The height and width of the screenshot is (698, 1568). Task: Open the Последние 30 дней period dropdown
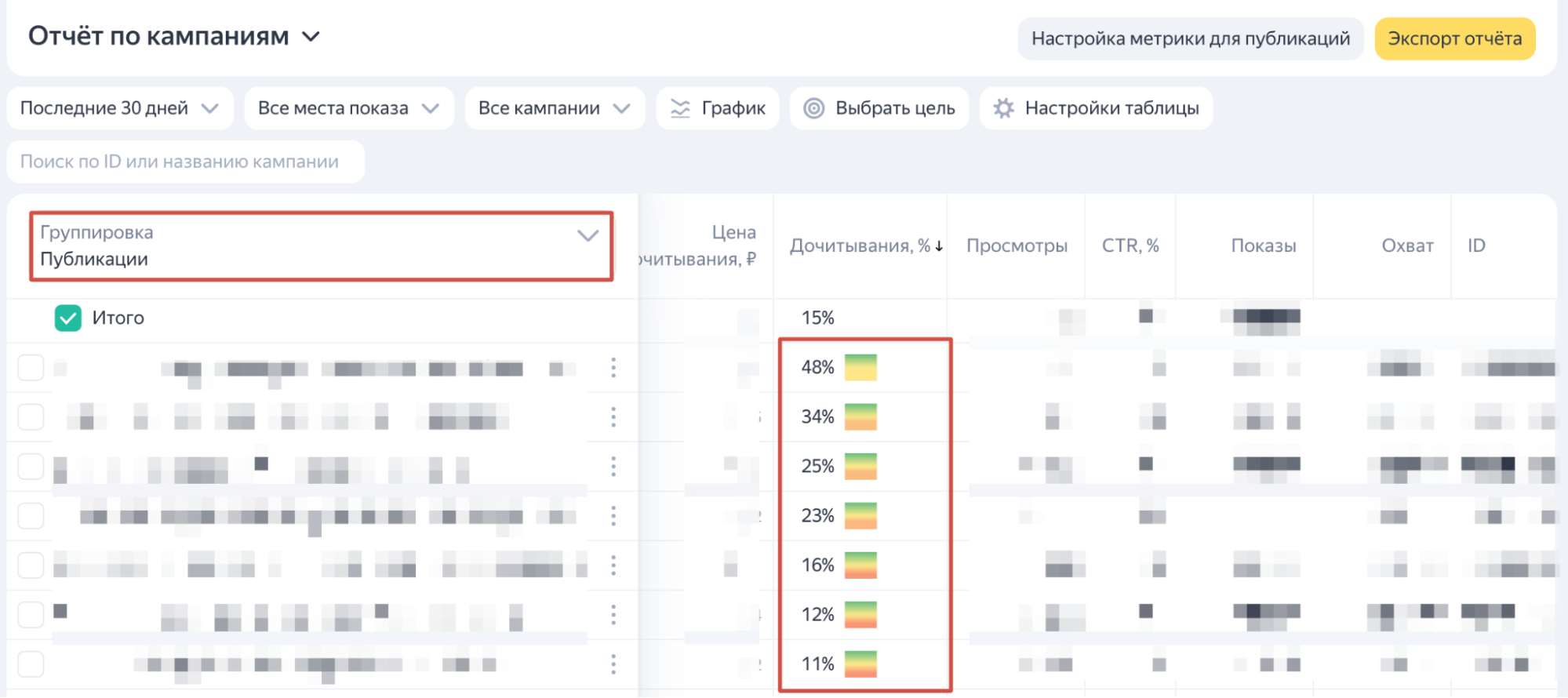tap(120, 108)
